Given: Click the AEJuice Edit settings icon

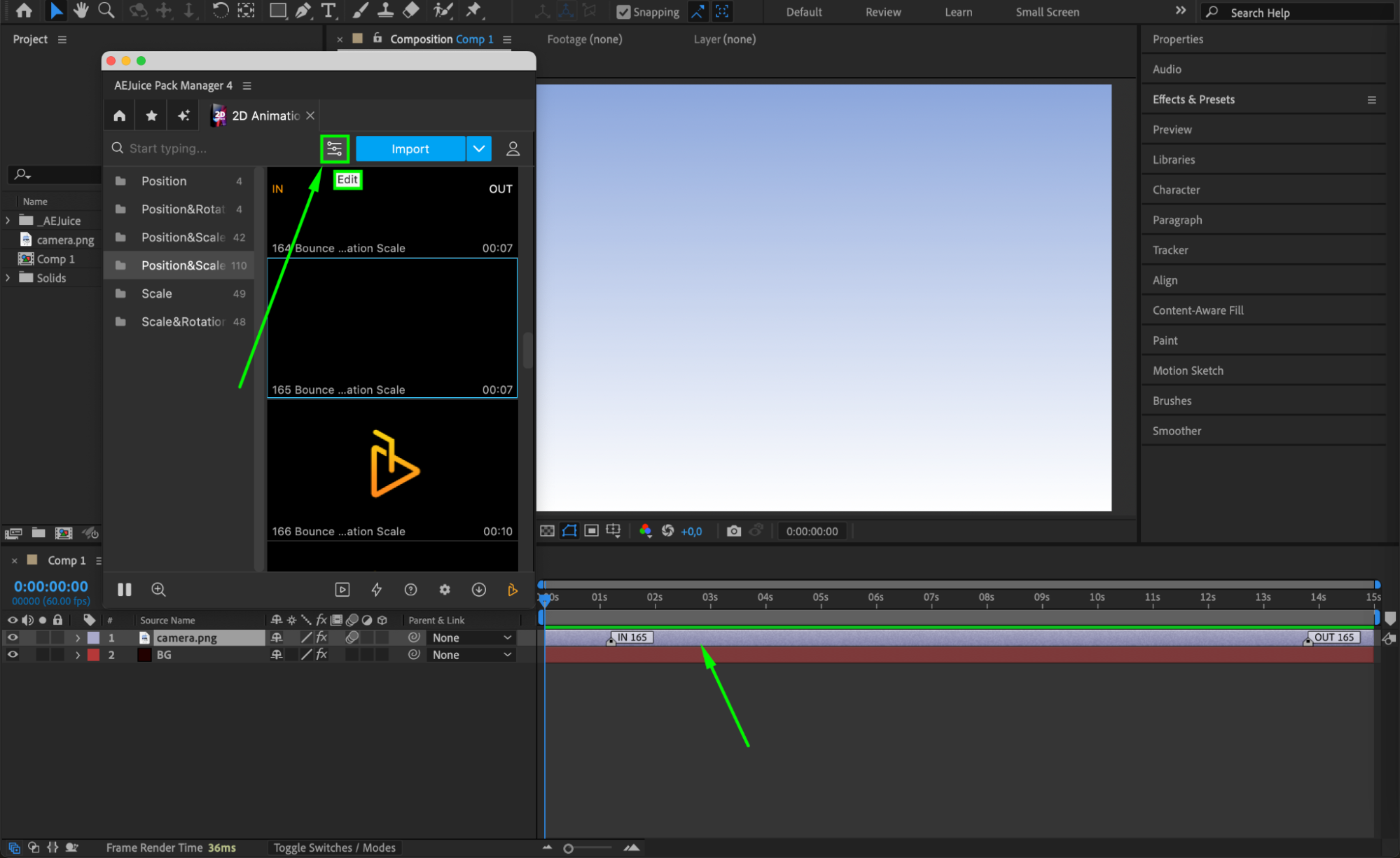Looking at the screenshot, I should tap(334, 148).
